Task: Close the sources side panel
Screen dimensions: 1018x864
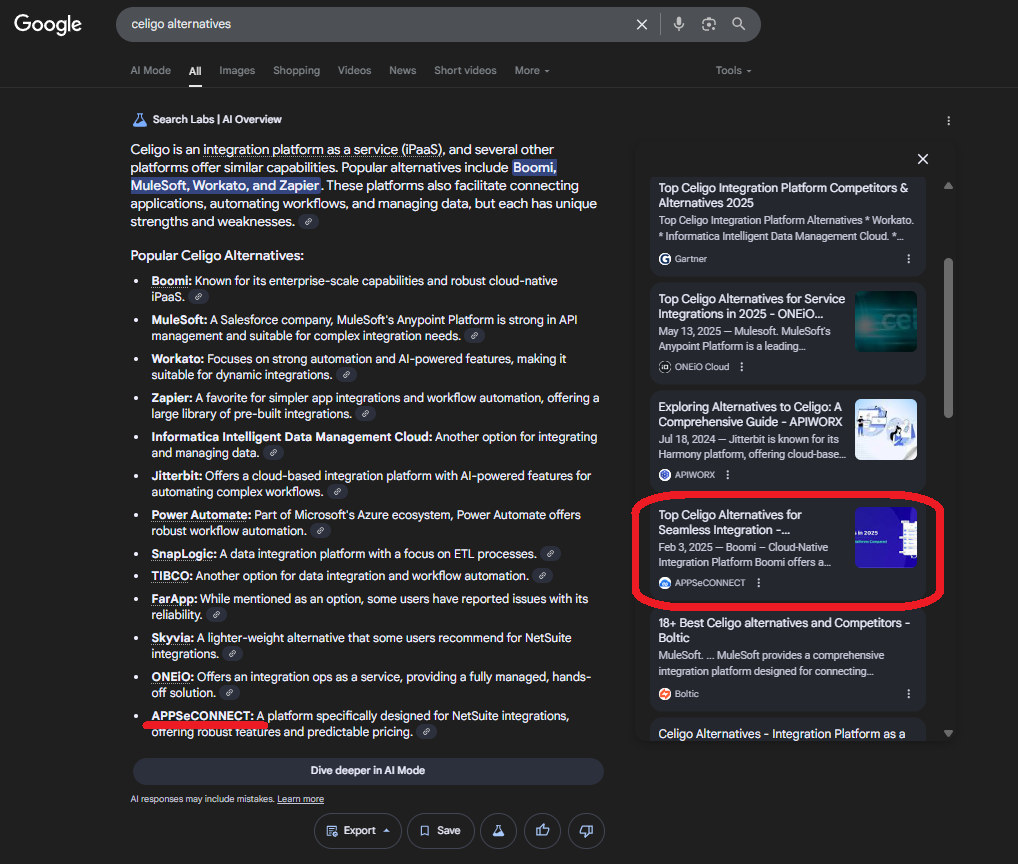Action: (923, 159)
